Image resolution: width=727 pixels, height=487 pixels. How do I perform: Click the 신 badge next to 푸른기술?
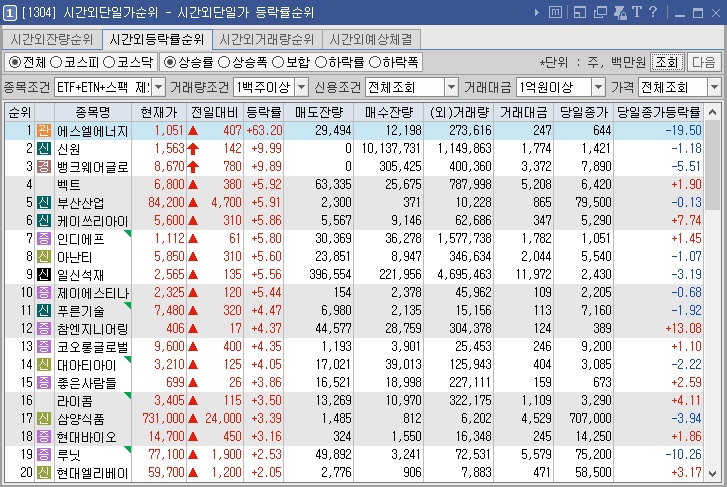click(x=44, y=311)
